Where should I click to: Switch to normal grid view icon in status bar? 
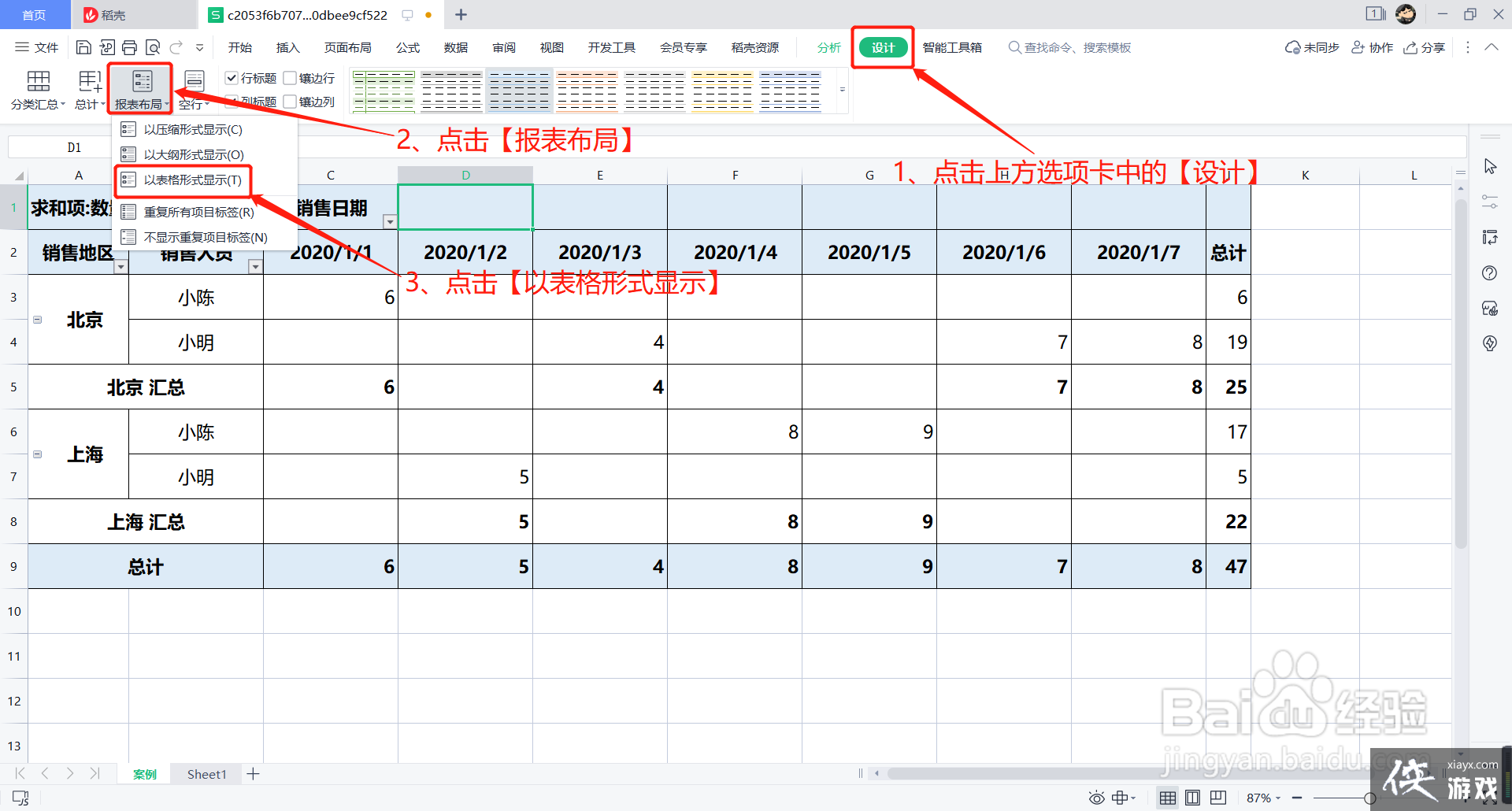[1168, 798]
